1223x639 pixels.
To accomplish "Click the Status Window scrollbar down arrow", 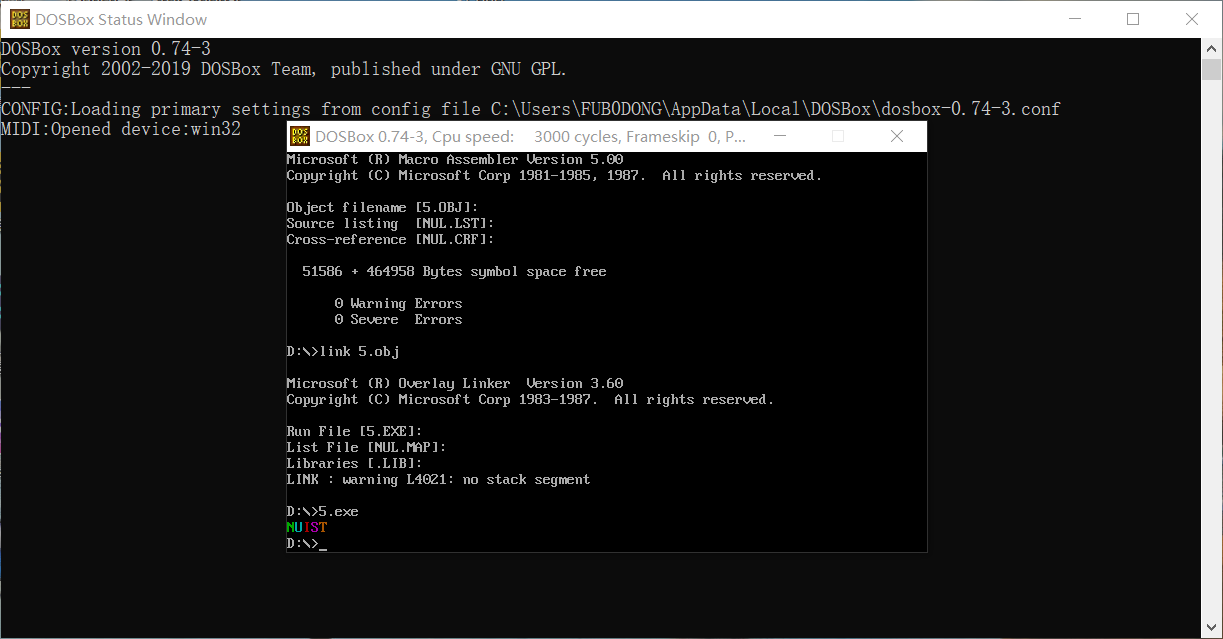I will (1212, 628).
